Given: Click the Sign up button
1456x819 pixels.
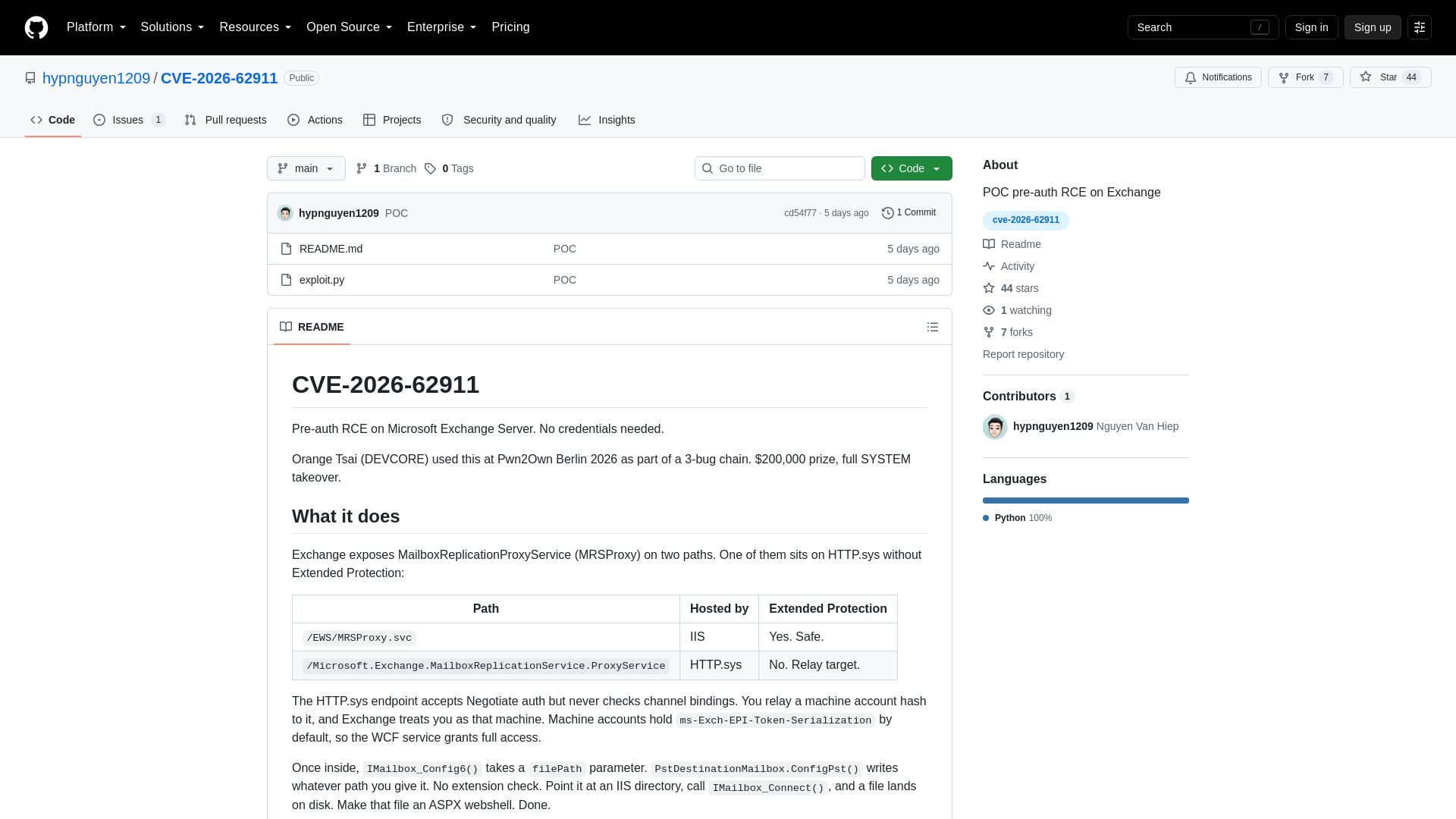Looking at the screenshot, I should [x=1373, y=27].
